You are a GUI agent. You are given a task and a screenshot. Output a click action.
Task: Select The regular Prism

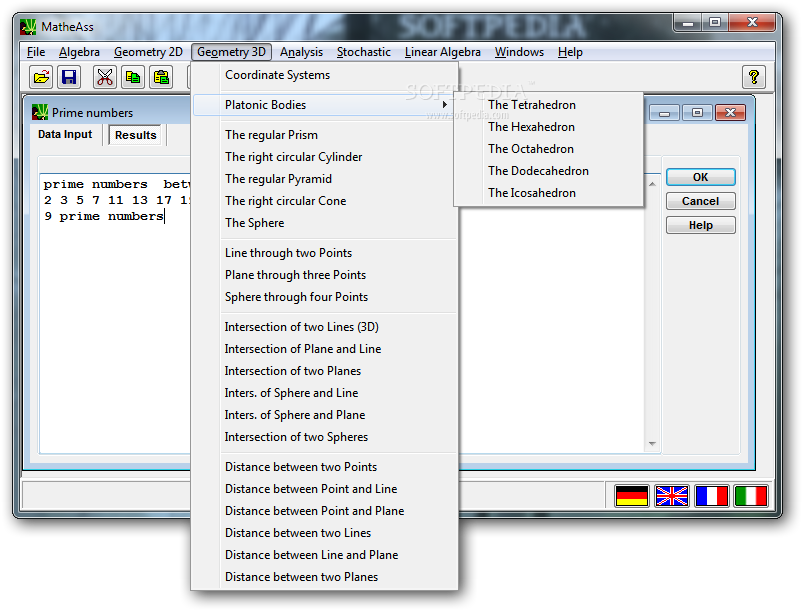pyautogui.click(x=325, y=135)
